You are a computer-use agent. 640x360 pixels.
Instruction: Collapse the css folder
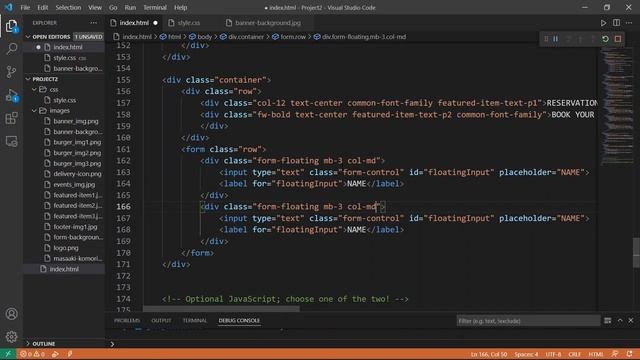tap(34, 89)
